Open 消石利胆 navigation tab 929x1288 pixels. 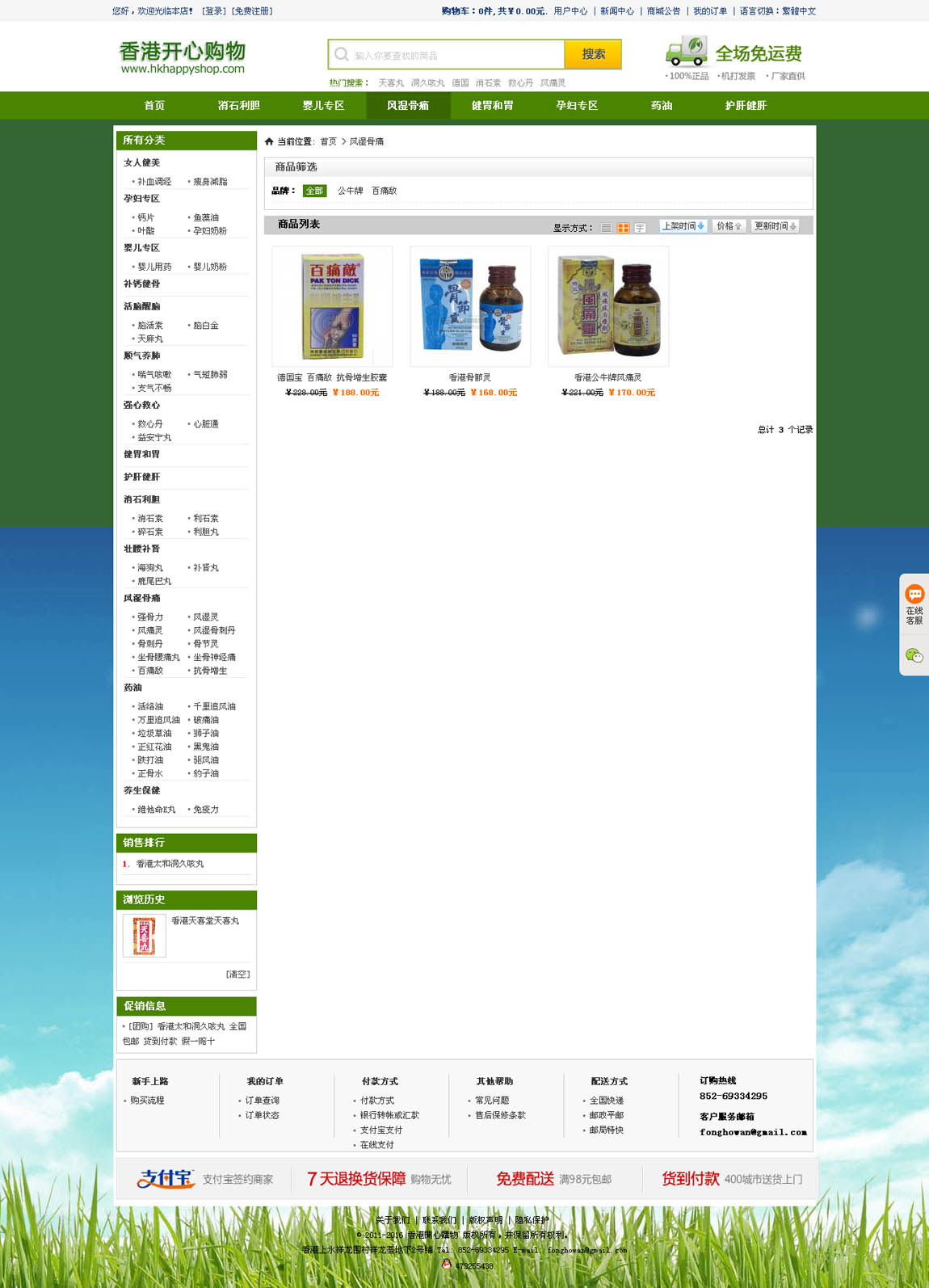tap(239, 106)
